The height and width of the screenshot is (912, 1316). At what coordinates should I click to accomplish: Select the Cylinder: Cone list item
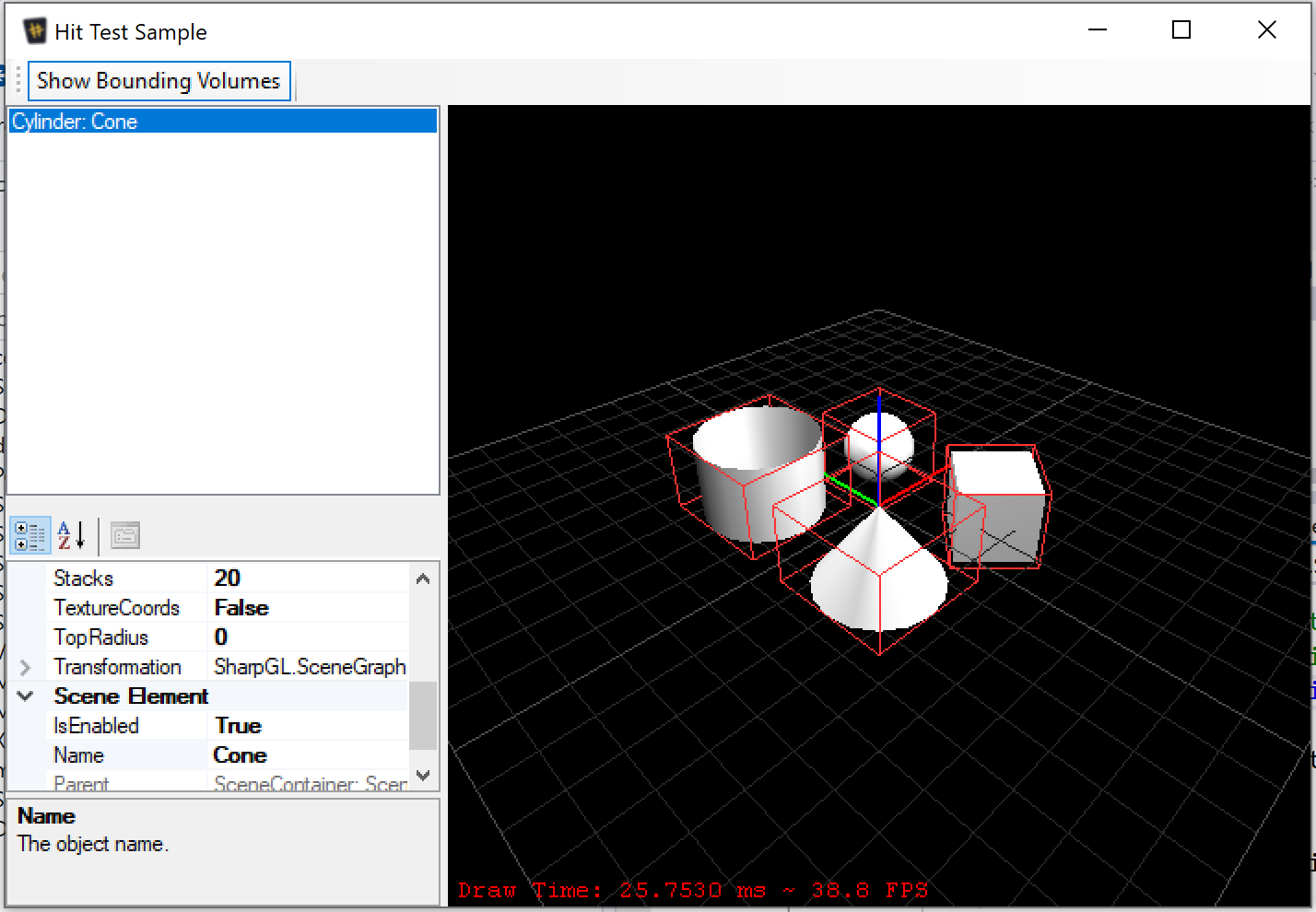222,122
